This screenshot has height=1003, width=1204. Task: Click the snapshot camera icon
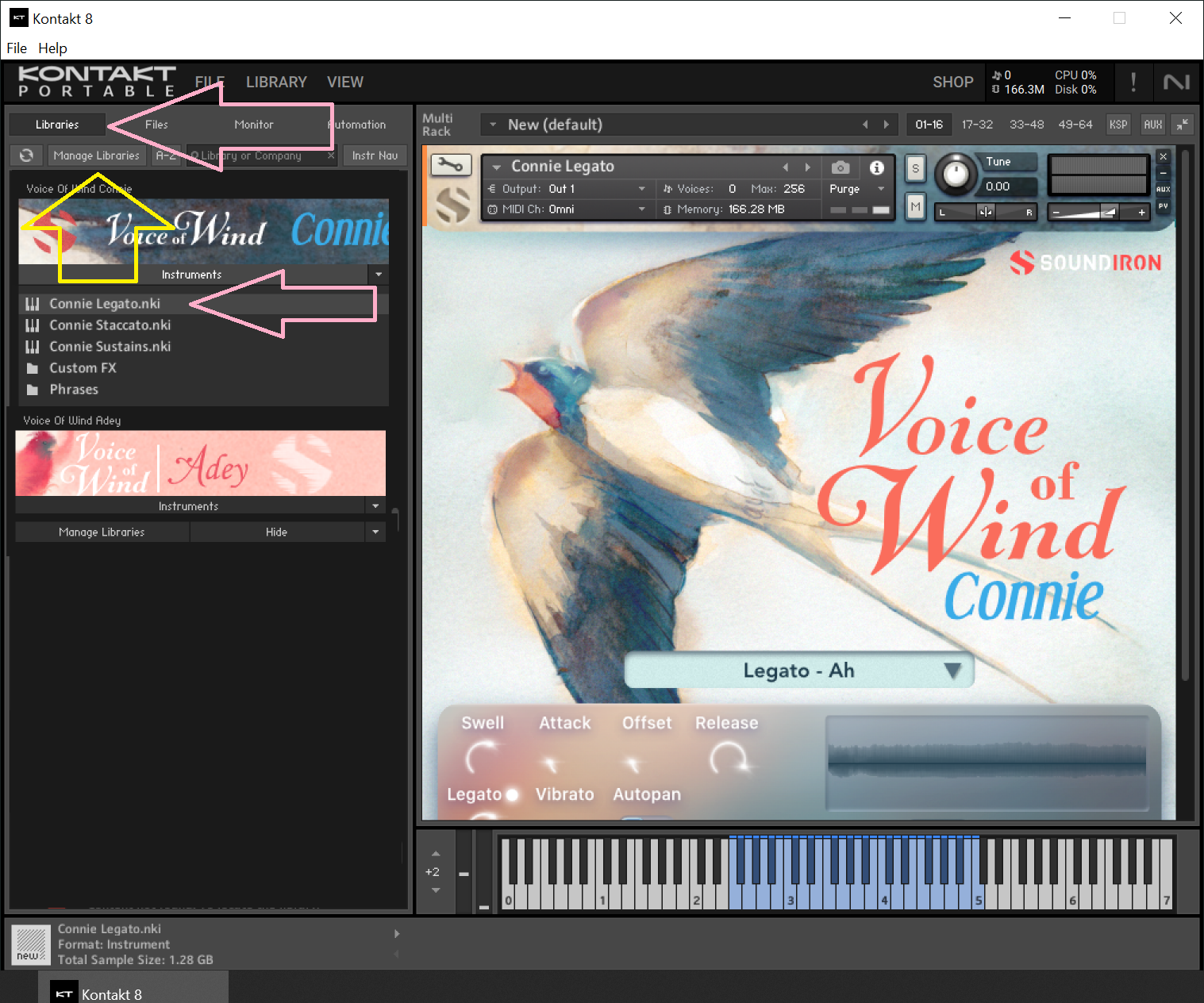pyautogui.click(x=840, y=167)
